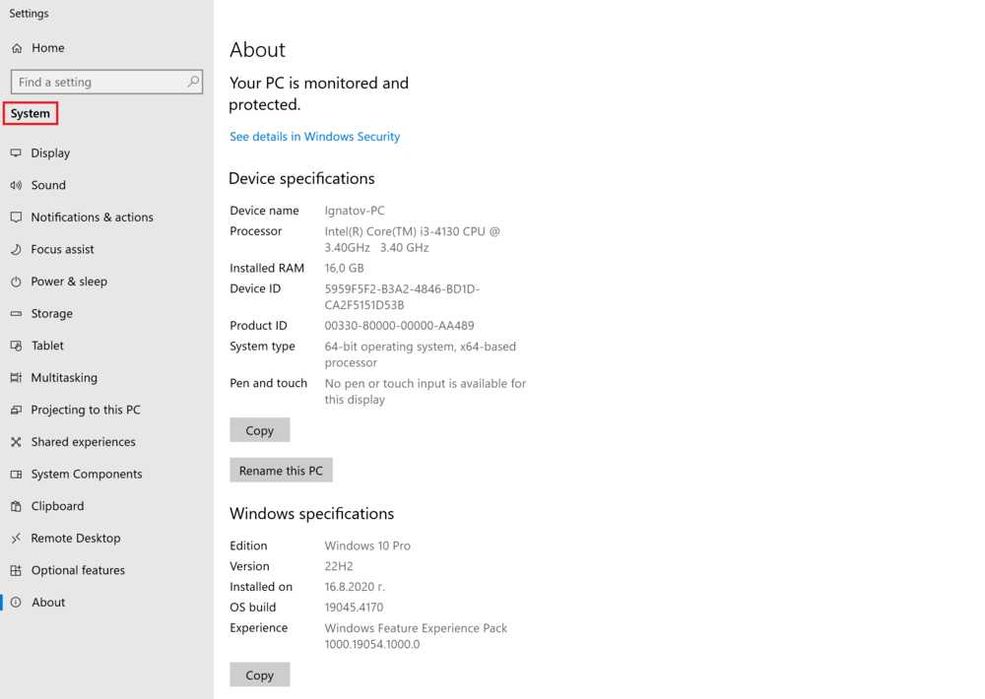Open Clipboard label in sidebar
The height and width of the screenshot is (699, 985).
[57, 506]
